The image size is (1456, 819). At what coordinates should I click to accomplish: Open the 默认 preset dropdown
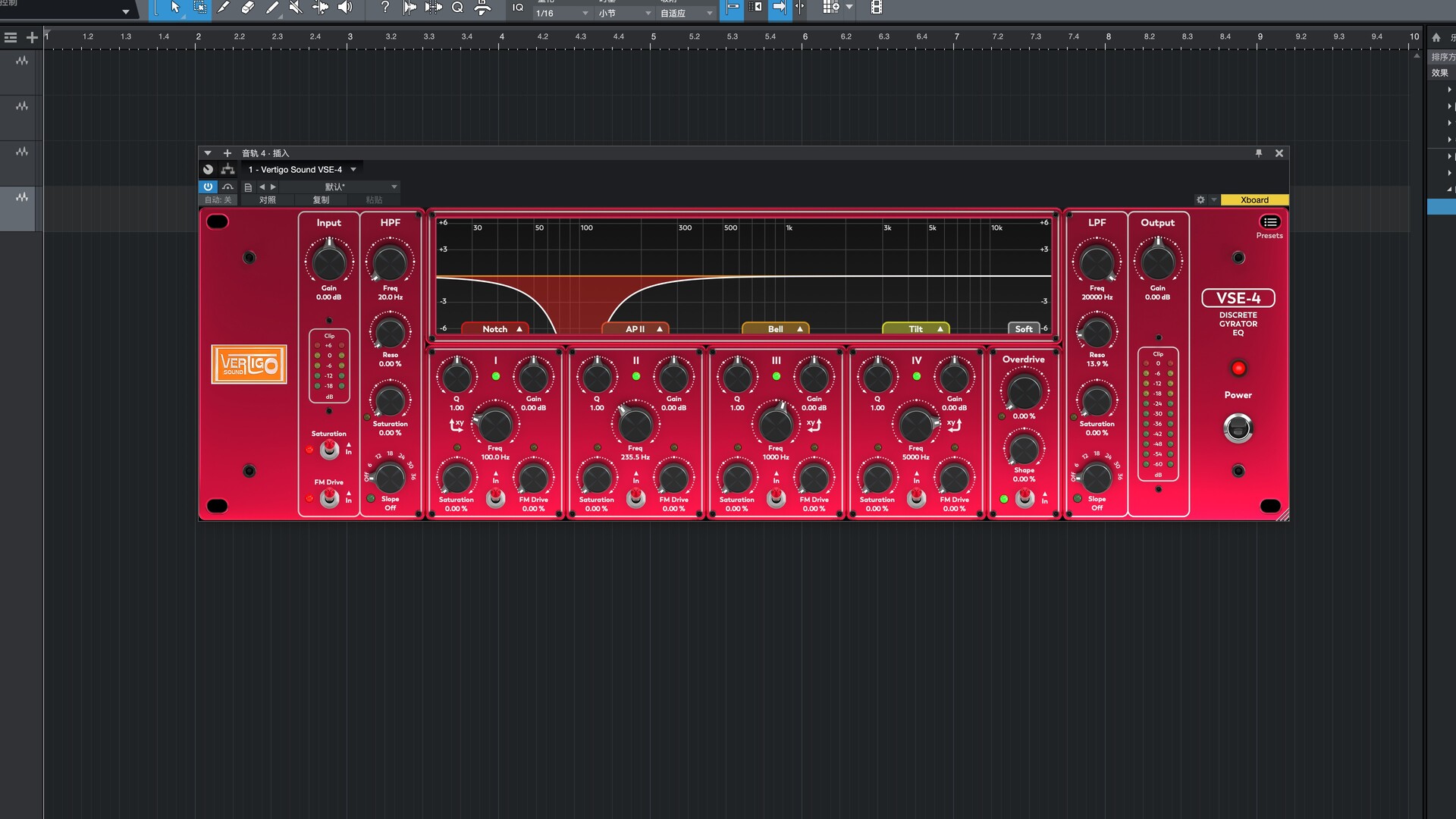339,187
